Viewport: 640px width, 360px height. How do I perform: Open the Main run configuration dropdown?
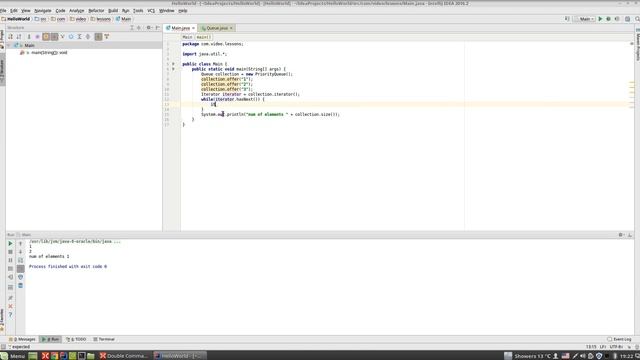(584, 19)
